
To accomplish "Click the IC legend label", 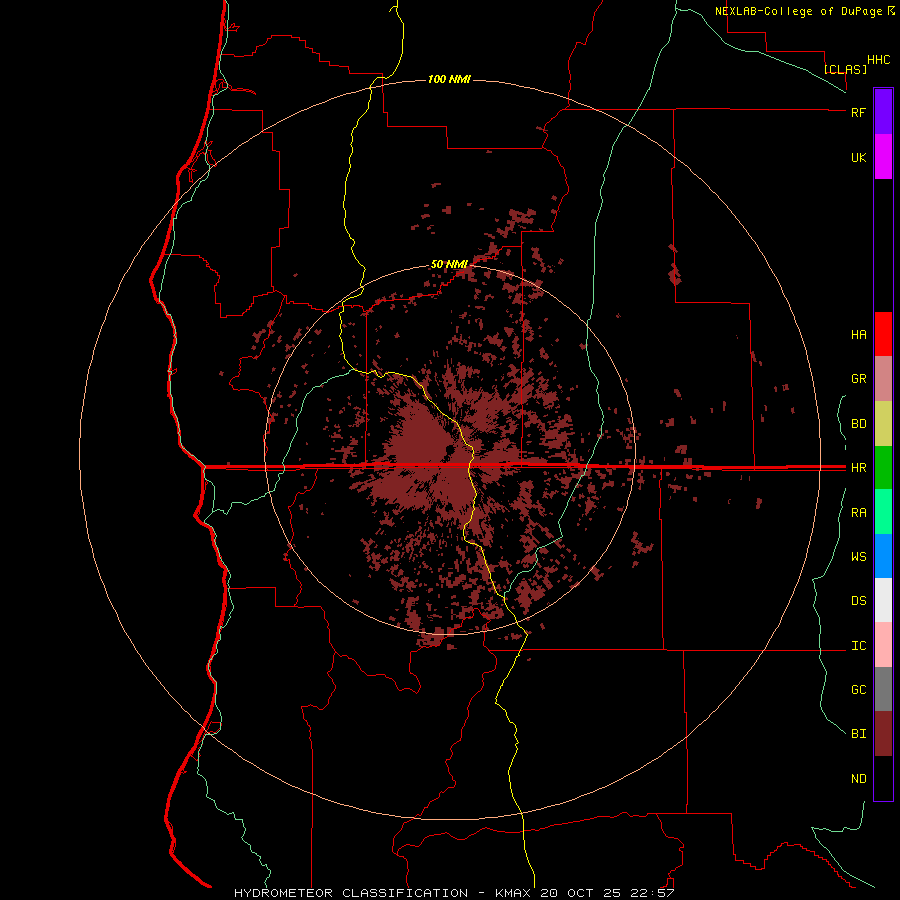I will (x=858, y=645).
